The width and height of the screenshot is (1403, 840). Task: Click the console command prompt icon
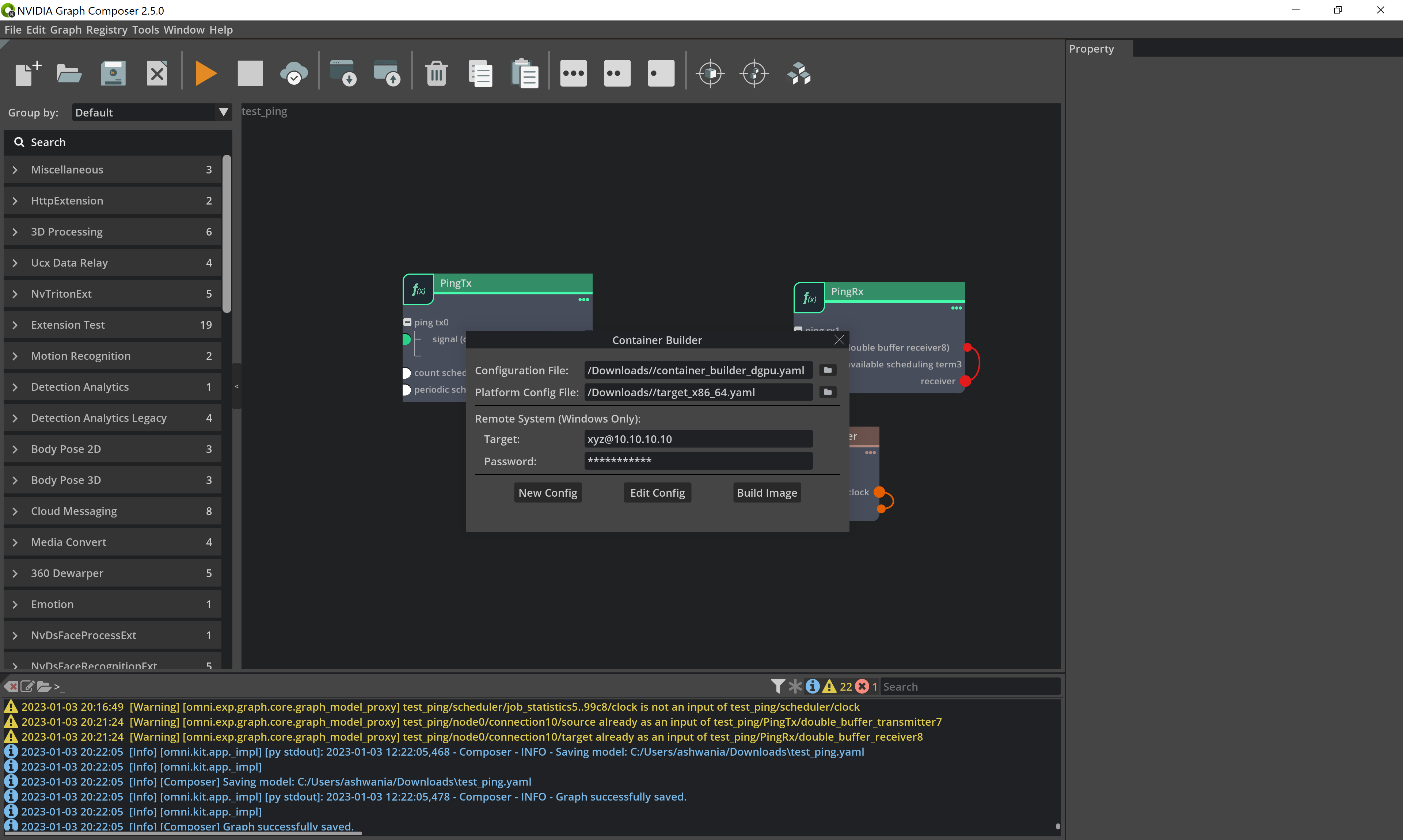59,687
